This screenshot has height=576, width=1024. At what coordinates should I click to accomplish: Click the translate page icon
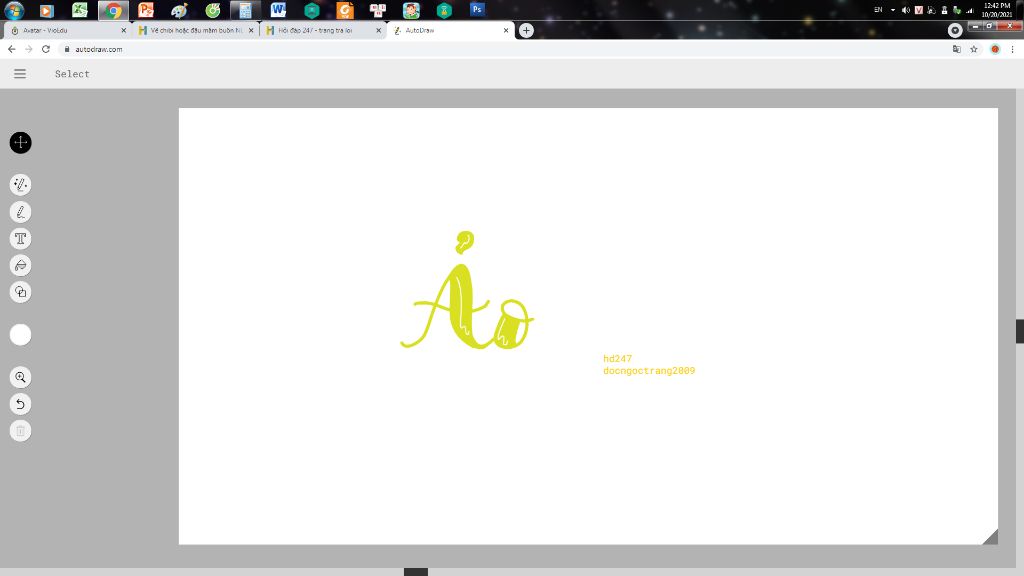(957, 49)
